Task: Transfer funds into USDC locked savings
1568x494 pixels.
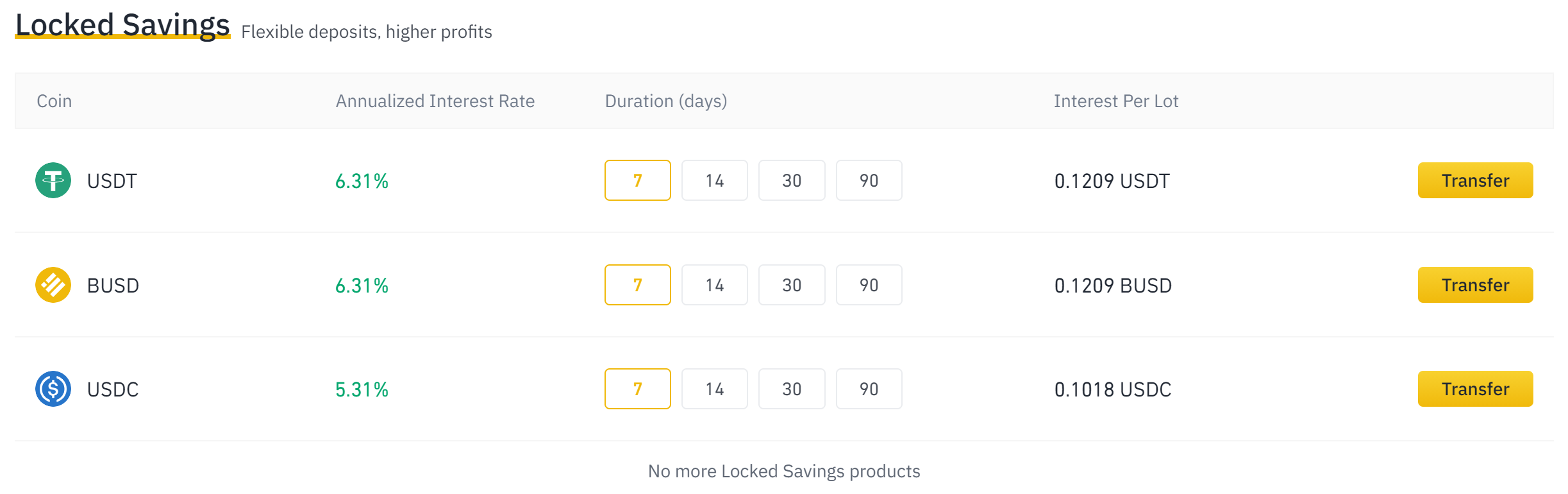Action: click(1475, 389)
